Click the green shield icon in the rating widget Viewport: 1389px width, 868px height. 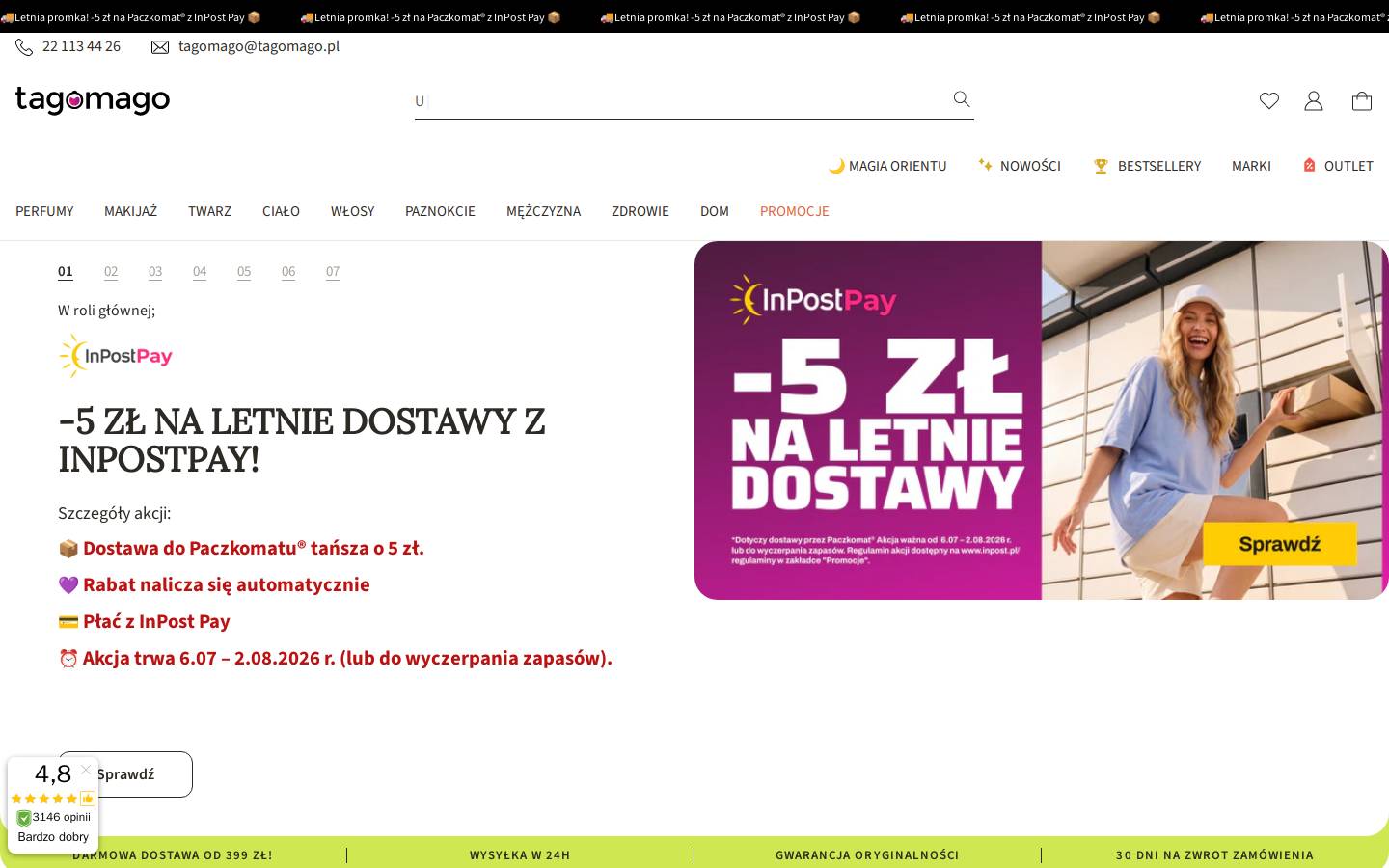click(24, 818)
